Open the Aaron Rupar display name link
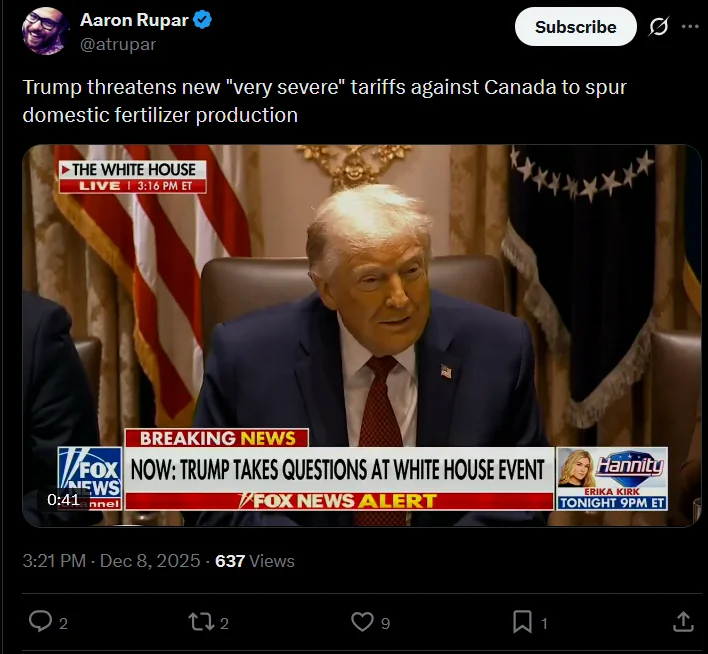708x654 pixels. point(133,21)
